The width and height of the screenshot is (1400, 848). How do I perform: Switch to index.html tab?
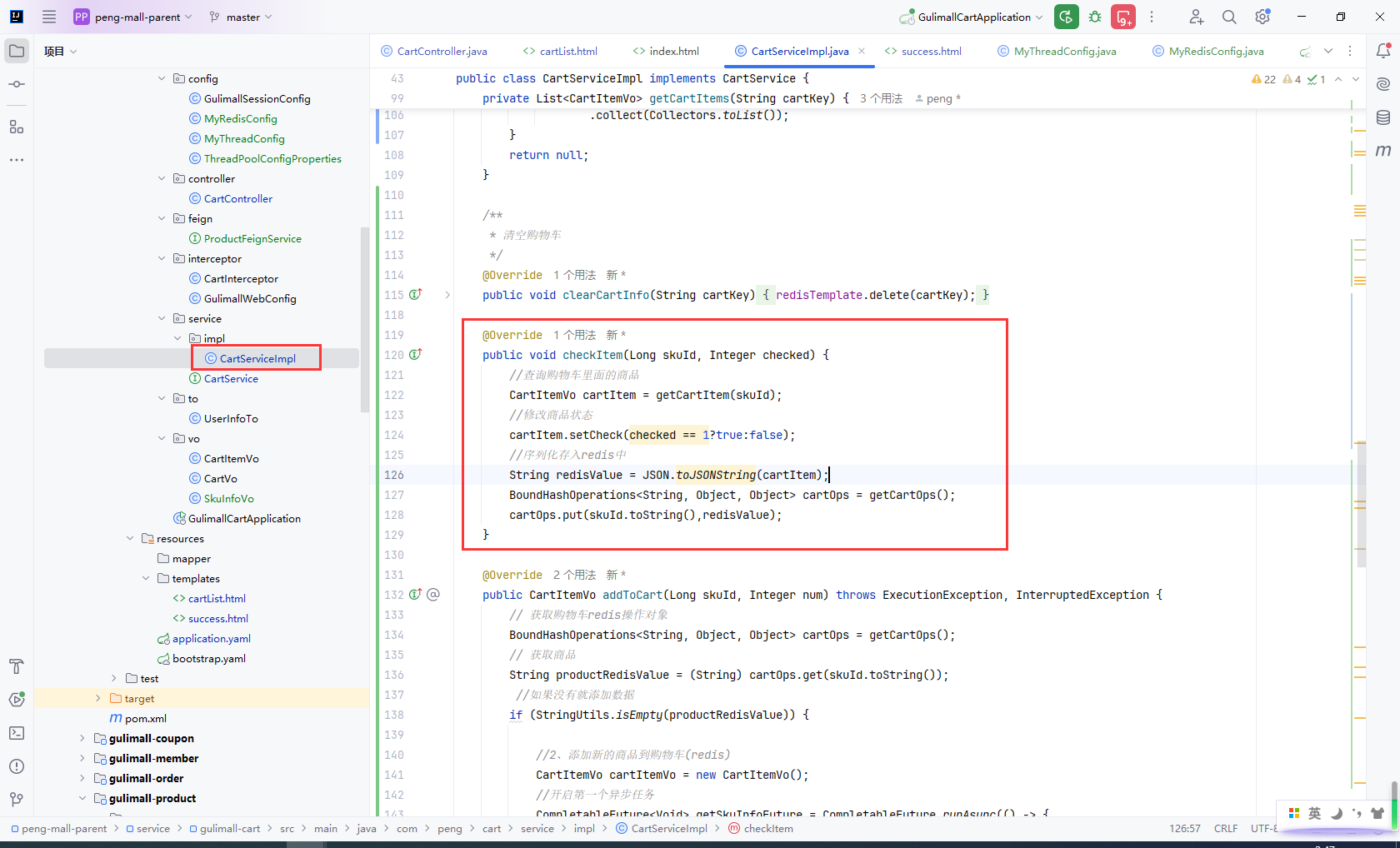(x=666, y=51)
